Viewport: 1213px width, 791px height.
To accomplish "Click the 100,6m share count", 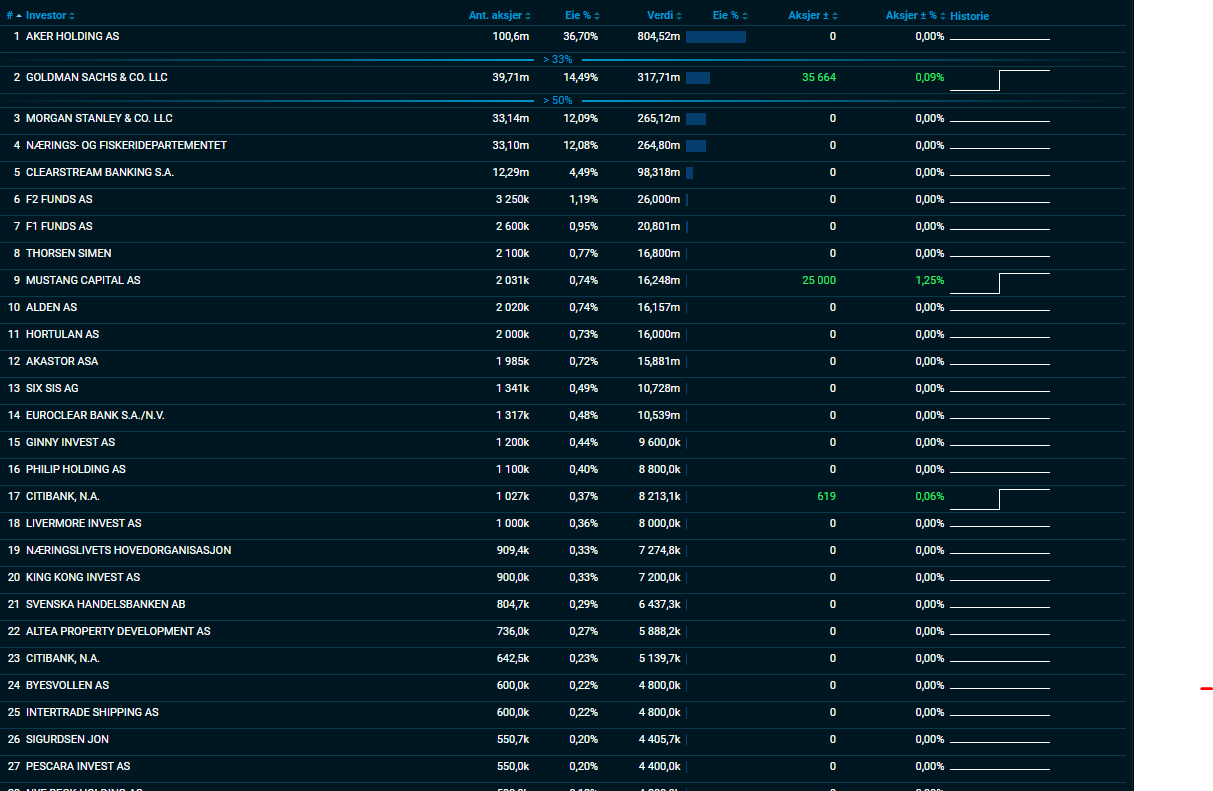I will (511, 36).
